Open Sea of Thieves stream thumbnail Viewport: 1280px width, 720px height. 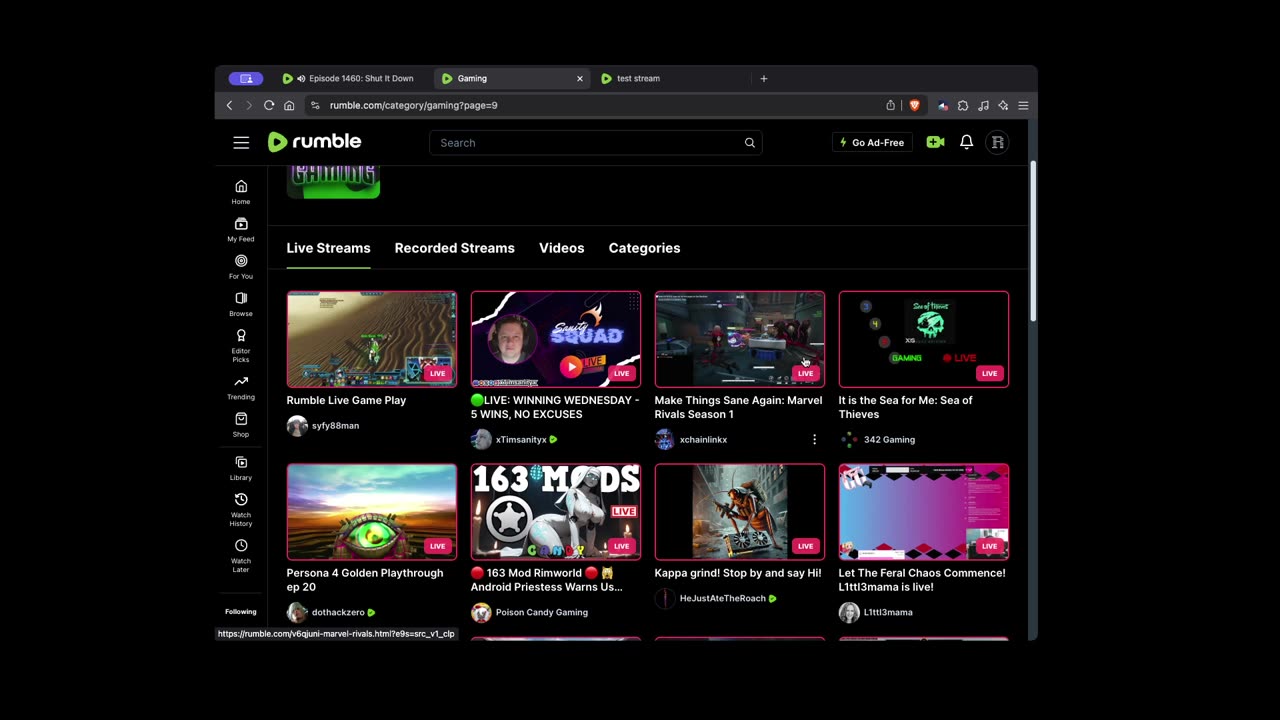pos(924,339)
